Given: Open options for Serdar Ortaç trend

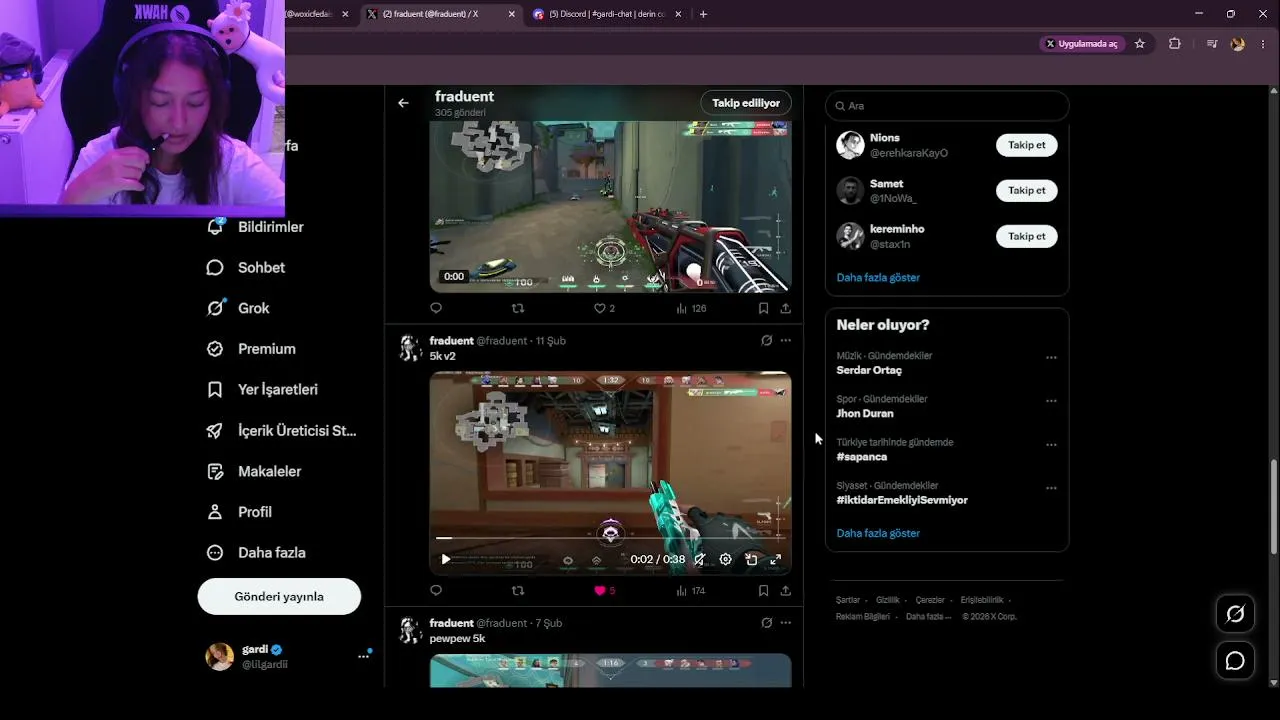Looking at the screenshot, I should tap(1051, 357).
